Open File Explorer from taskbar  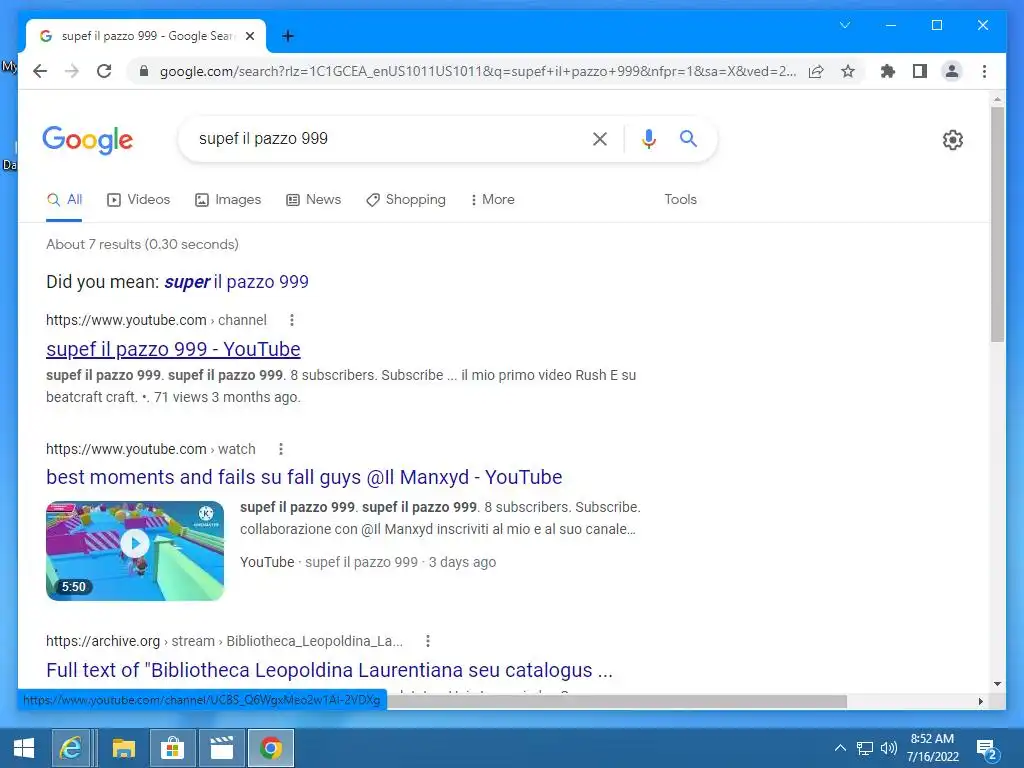click(x=123, y=748)
